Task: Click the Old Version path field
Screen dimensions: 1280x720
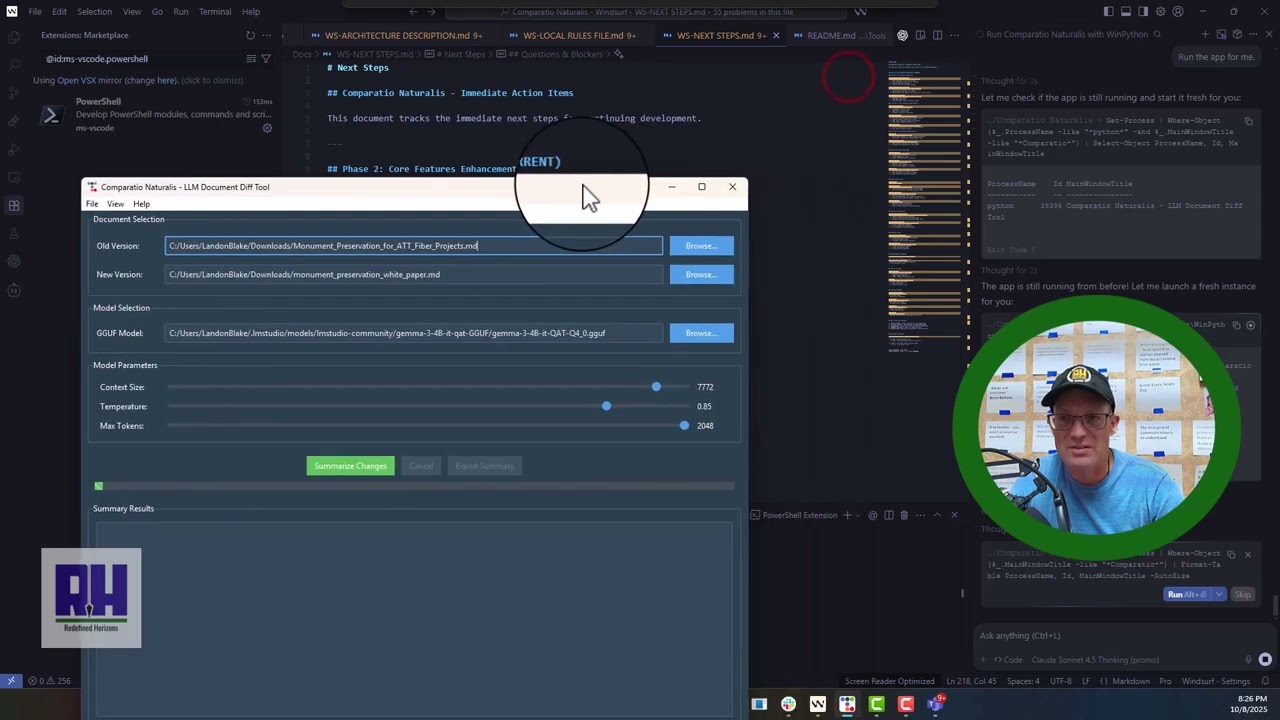Action: tap(414, 246)
